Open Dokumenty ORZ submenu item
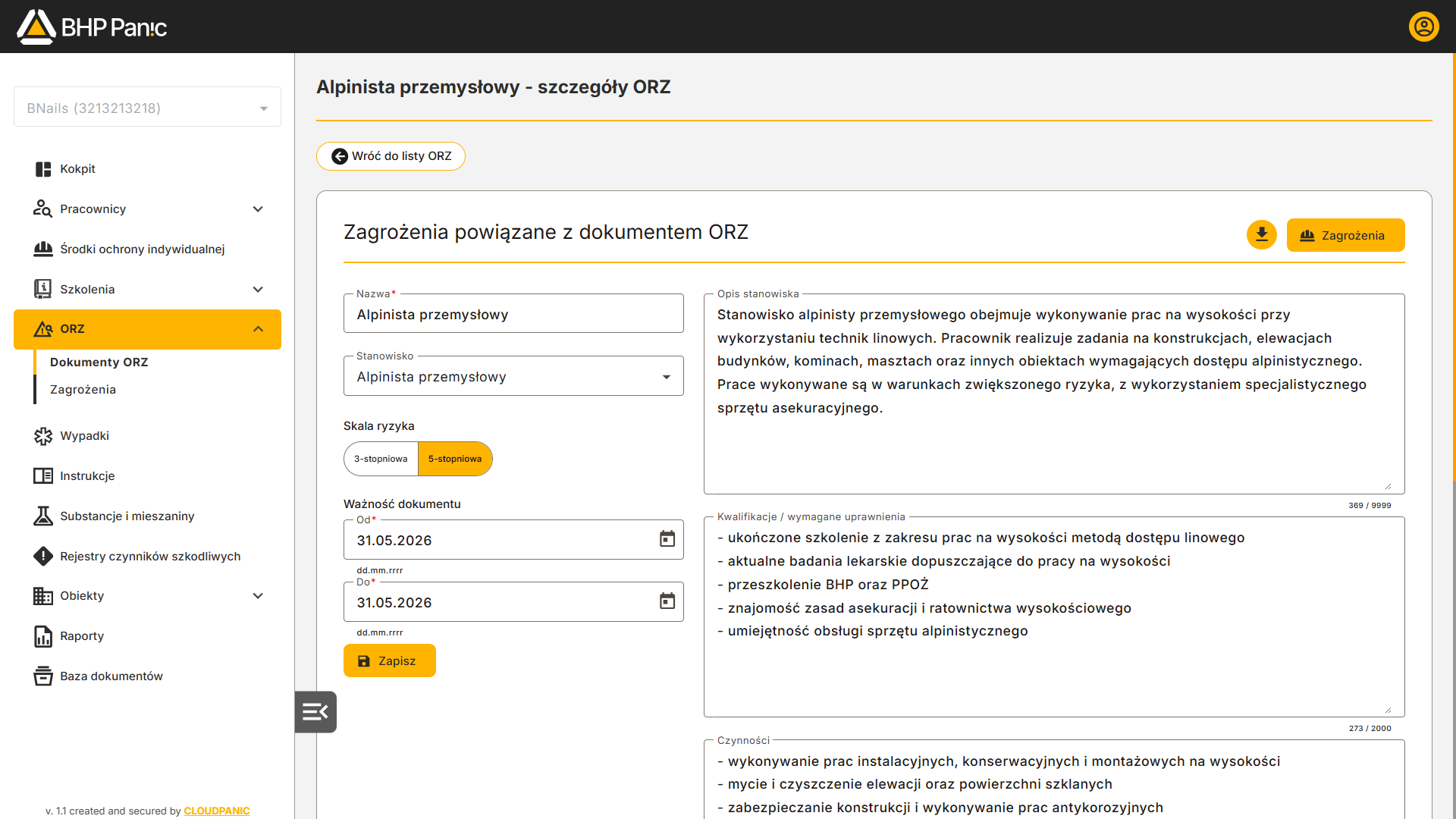The height and width of the screenshot is (819, 1456). (x=99, y=362)
